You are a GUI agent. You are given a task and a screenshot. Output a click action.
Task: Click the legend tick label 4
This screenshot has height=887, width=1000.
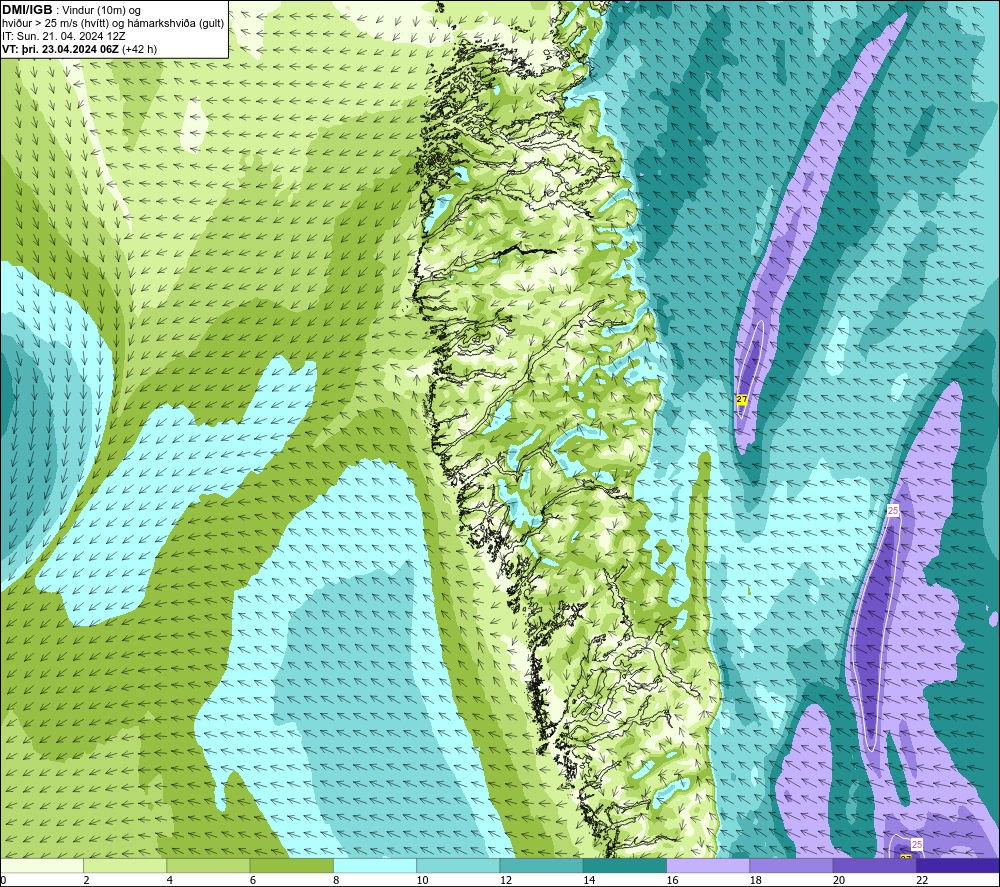(x=170, y=880)
